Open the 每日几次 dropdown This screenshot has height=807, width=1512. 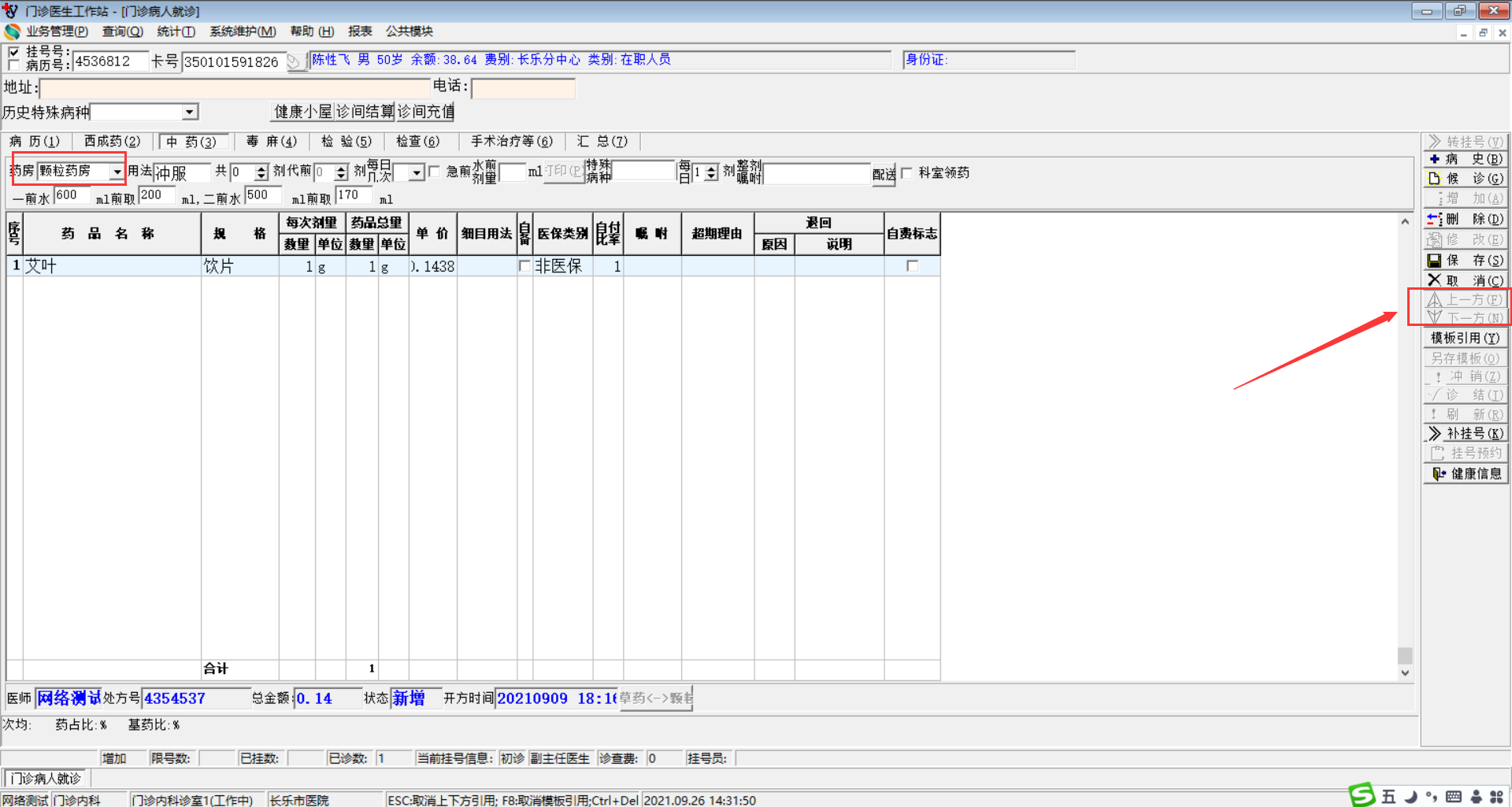click(x=417, y=172)
